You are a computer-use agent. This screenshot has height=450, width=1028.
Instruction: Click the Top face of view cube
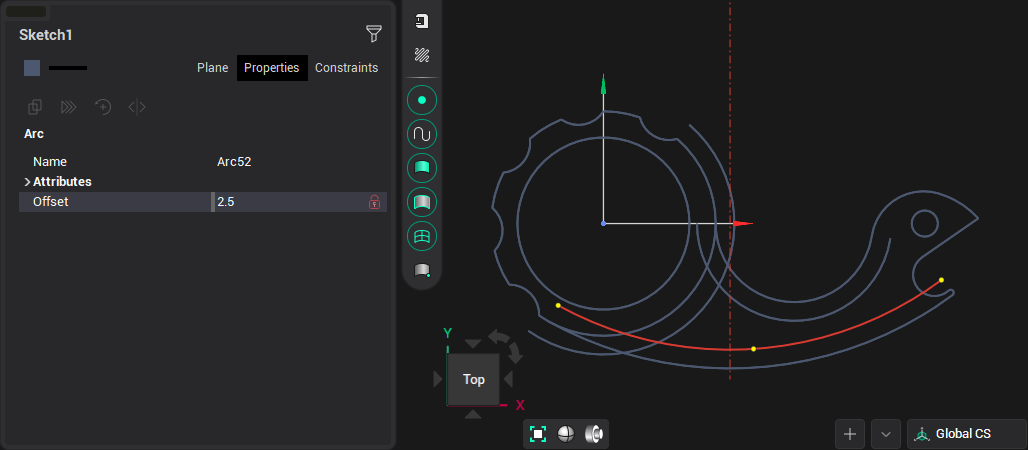pos(473,379)
